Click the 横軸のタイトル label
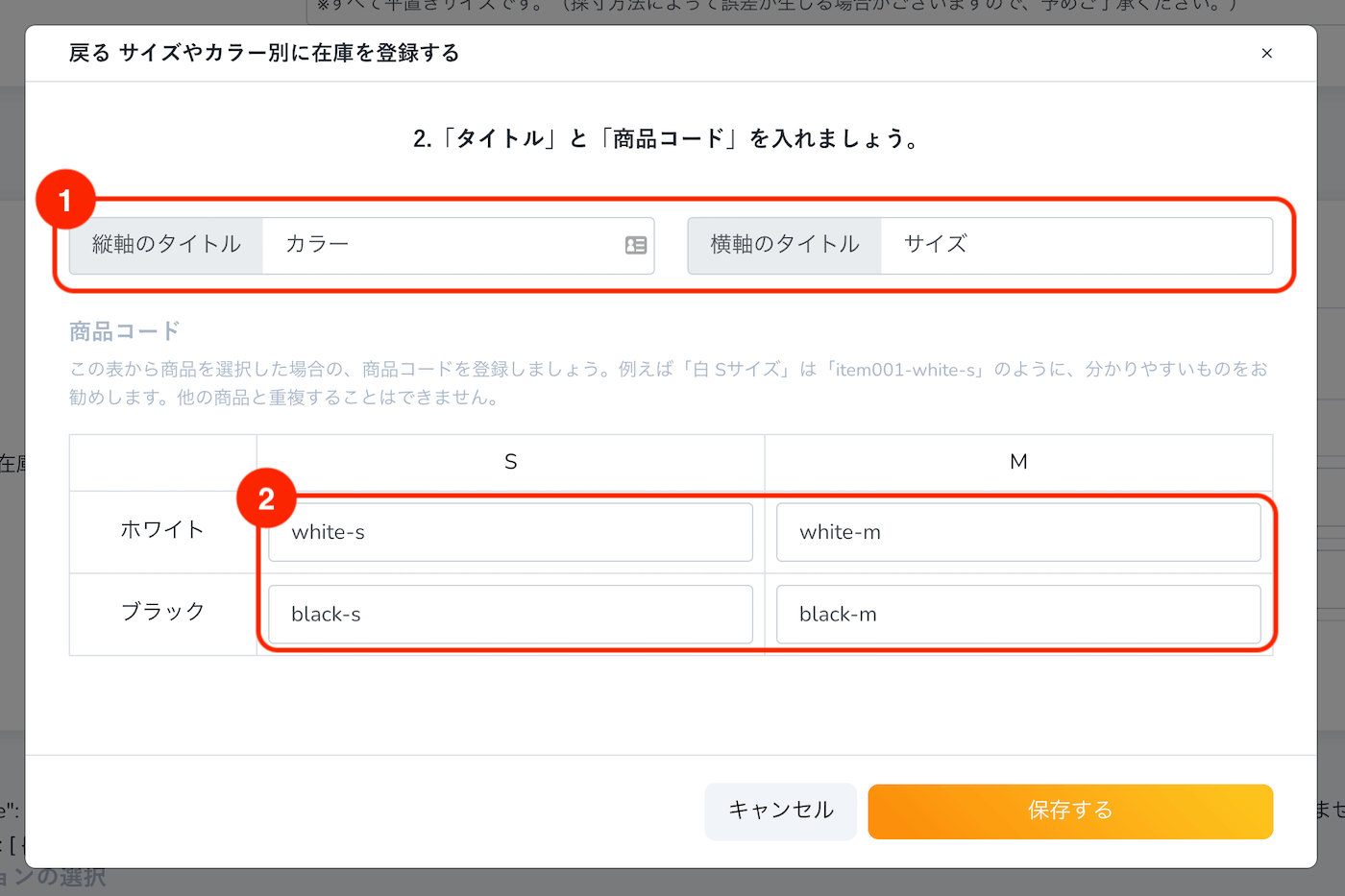1345x896 pixels. [x=784, y=246]
